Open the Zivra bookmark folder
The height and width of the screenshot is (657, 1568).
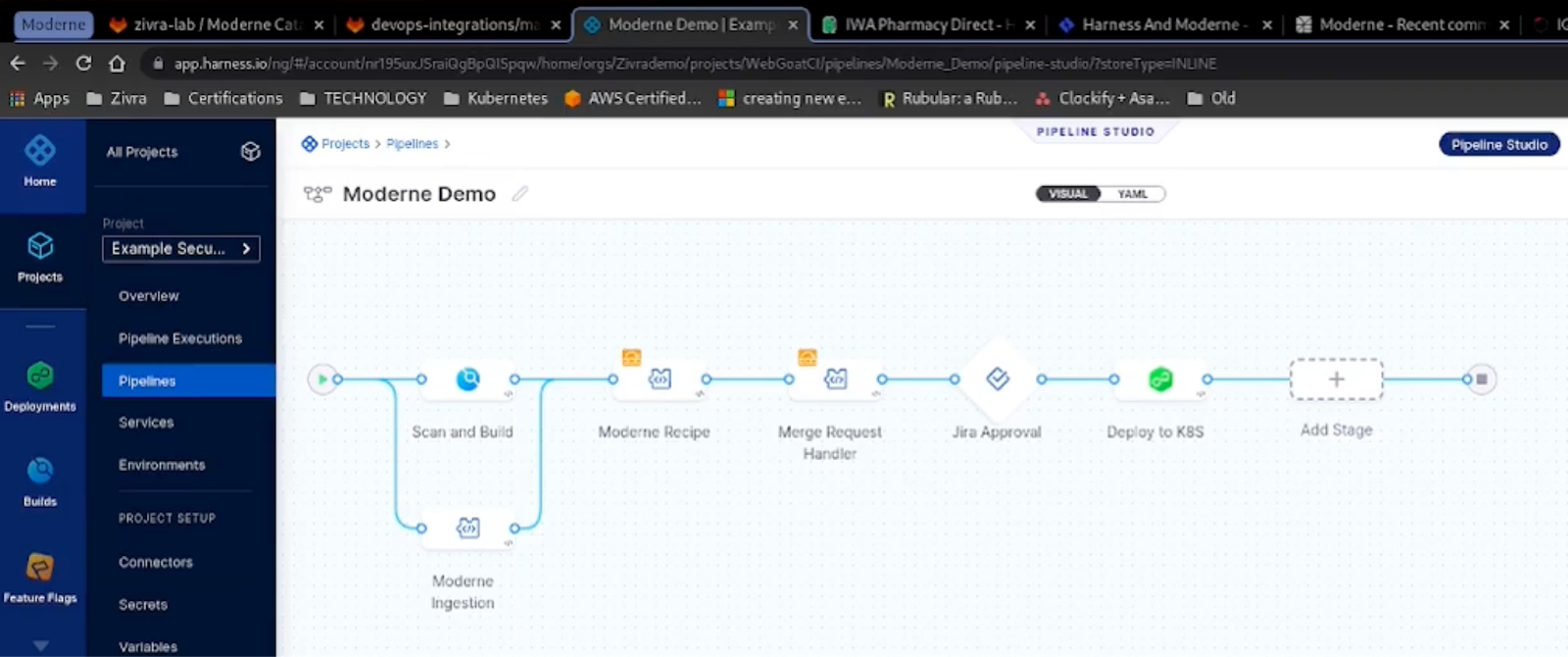click(117, 98)
